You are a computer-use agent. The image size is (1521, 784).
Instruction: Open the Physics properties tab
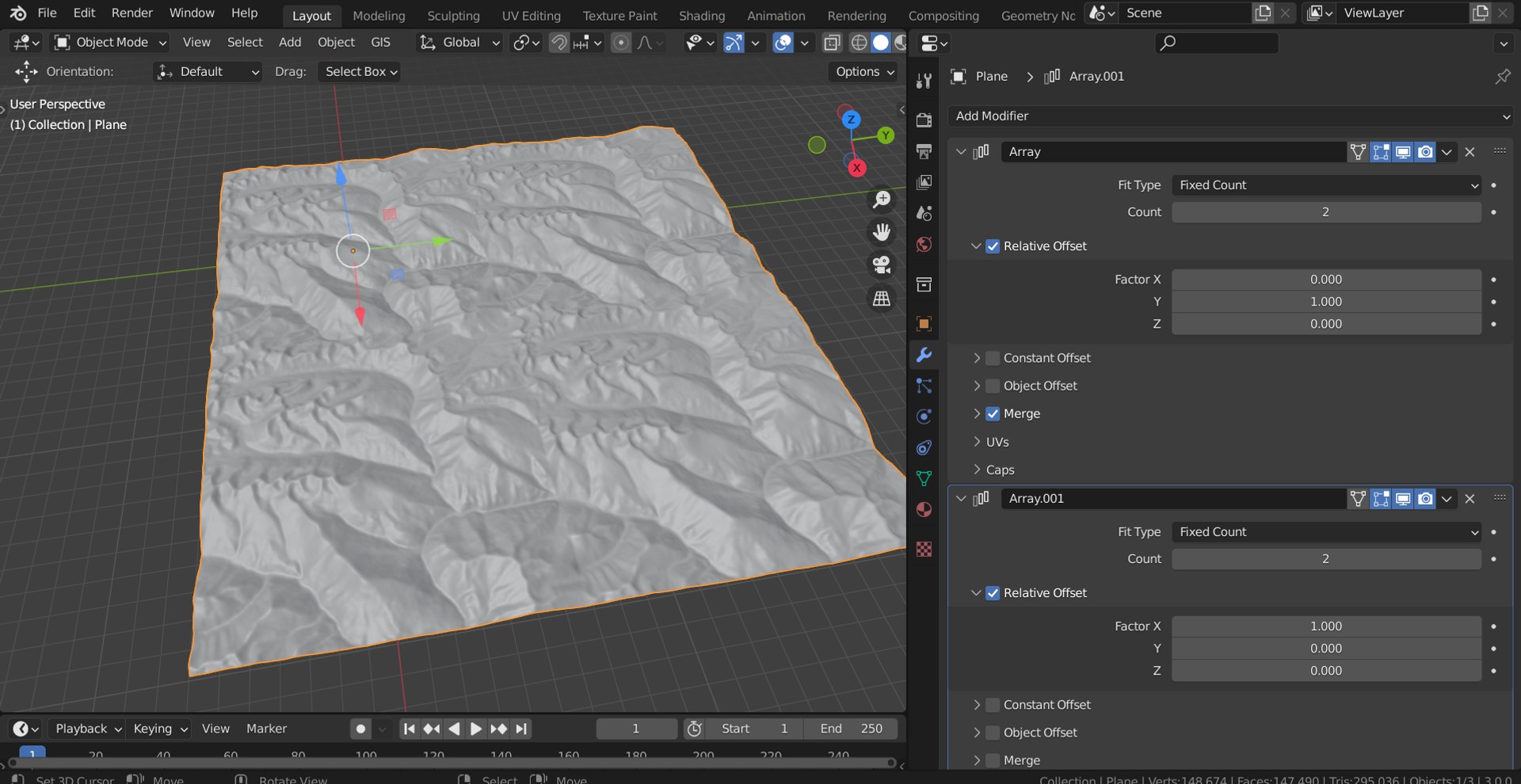click(924, 417)
